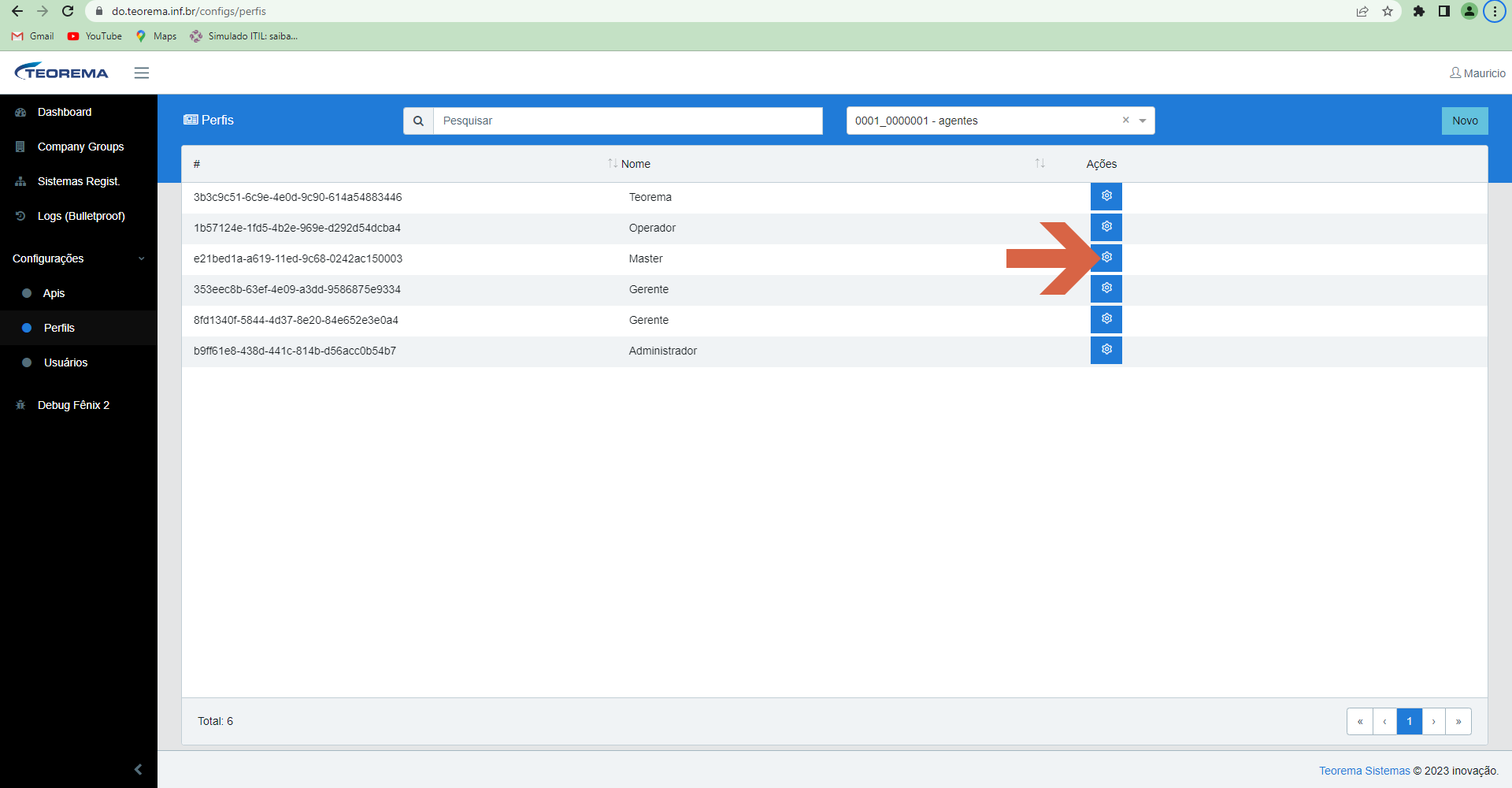Go to last page of pagination

point(1458,721)
